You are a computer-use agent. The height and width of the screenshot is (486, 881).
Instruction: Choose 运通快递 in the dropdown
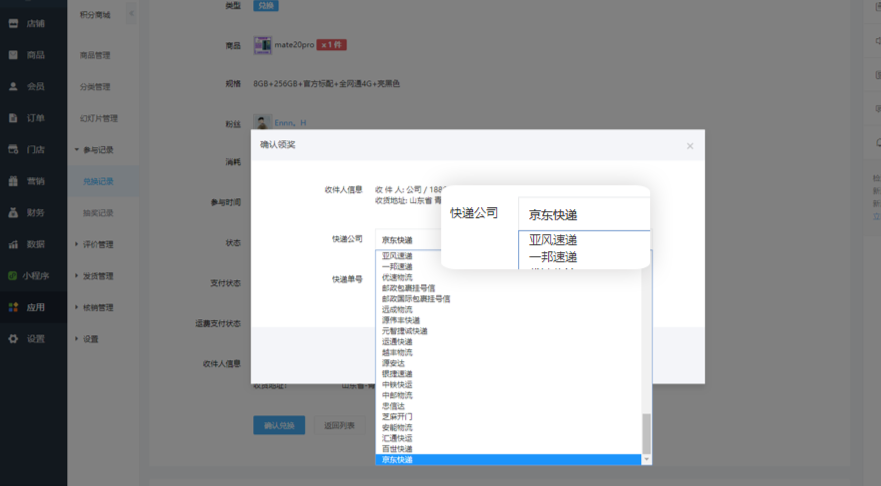508,341
